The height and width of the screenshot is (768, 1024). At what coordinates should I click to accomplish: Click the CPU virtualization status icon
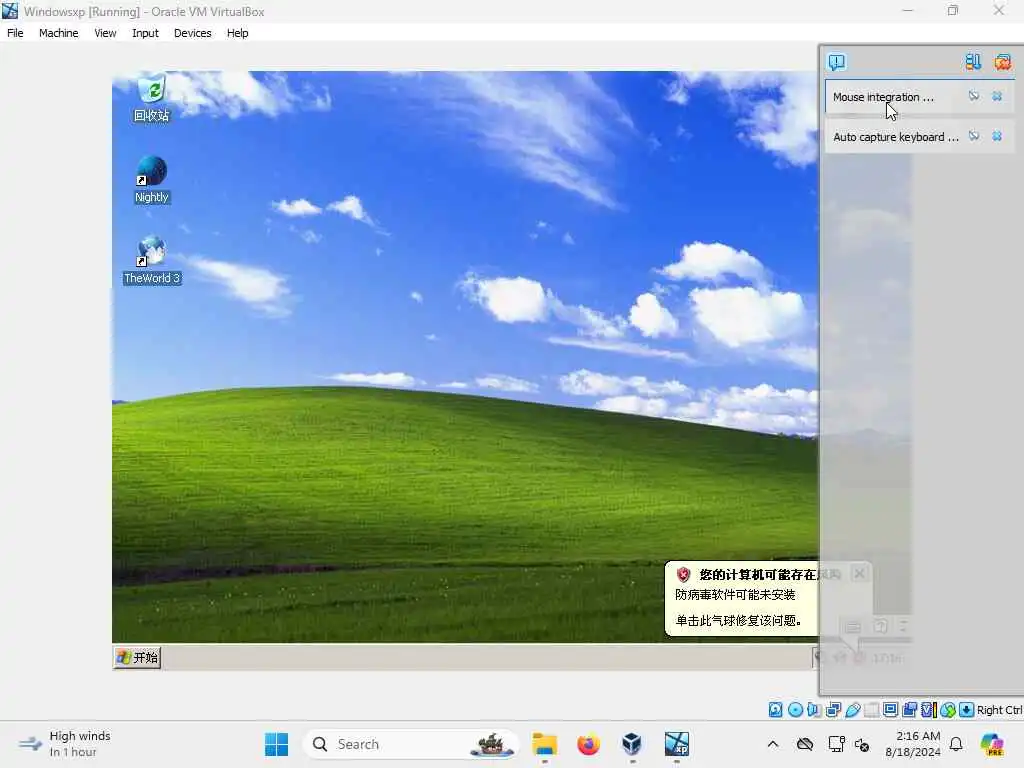[929, 710]
